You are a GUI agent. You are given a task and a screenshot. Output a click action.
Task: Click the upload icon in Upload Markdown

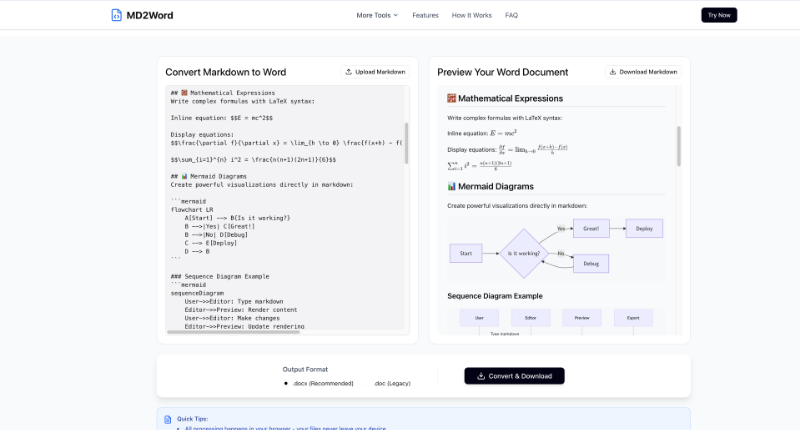(348, 72)
